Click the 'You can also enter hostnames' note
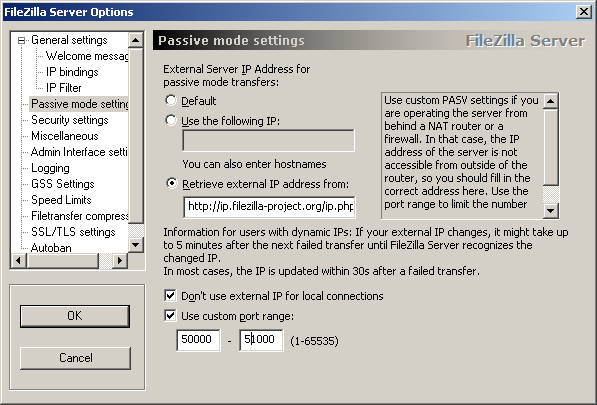Image resolution: width=597 pixels, height=405 pixels. pyautogui.click(x=254, y=164)
